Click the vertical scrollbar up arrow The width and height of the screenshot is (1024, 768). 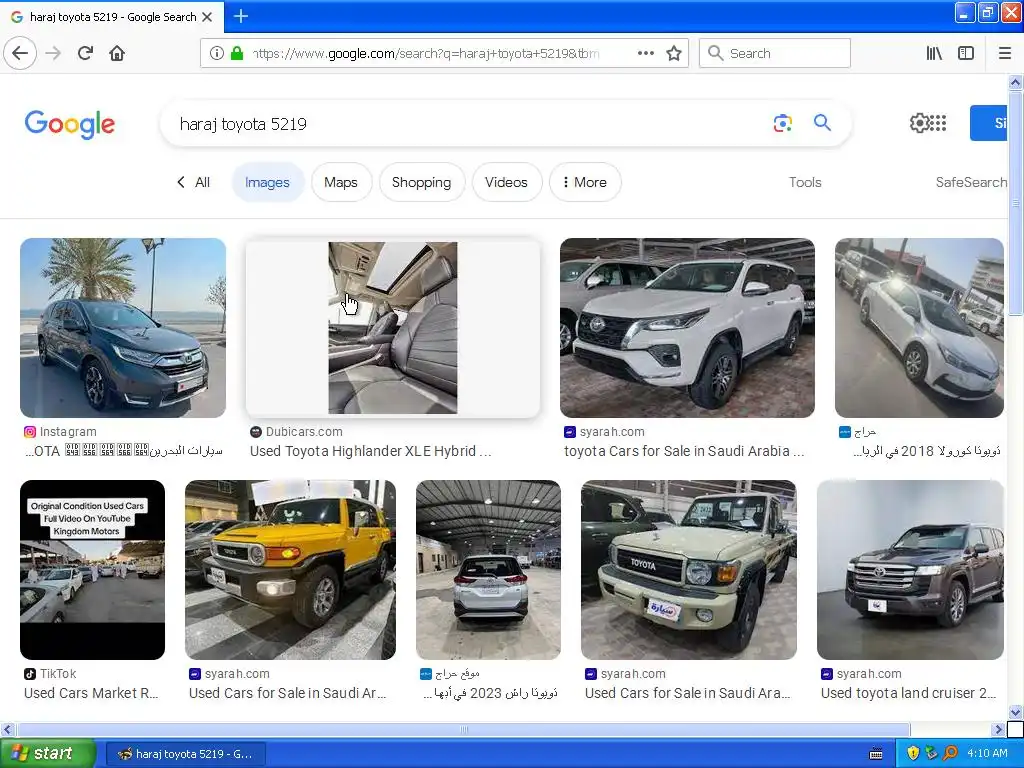click(x=1015, y=82)
